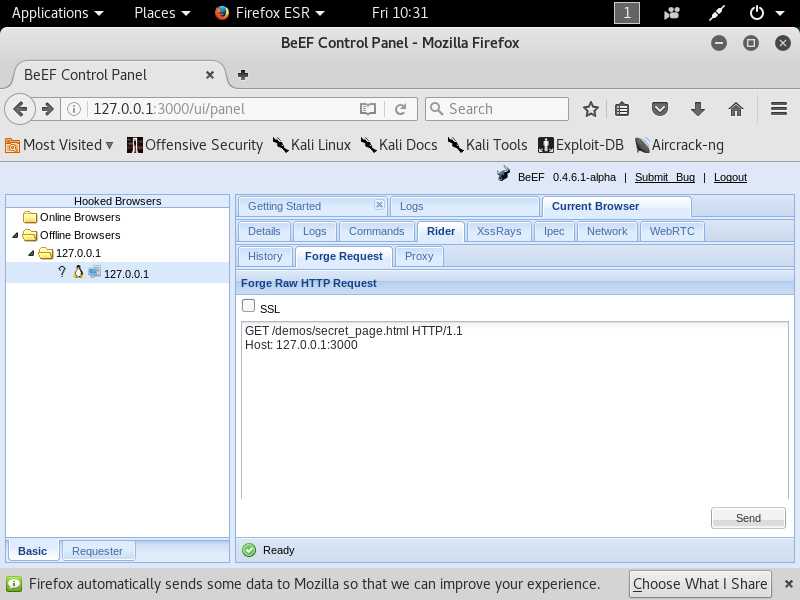The height and width of the screenshot is (600, 800).
Task: Go to the Firefox Home page icon
Action: (x=735, y=109)
